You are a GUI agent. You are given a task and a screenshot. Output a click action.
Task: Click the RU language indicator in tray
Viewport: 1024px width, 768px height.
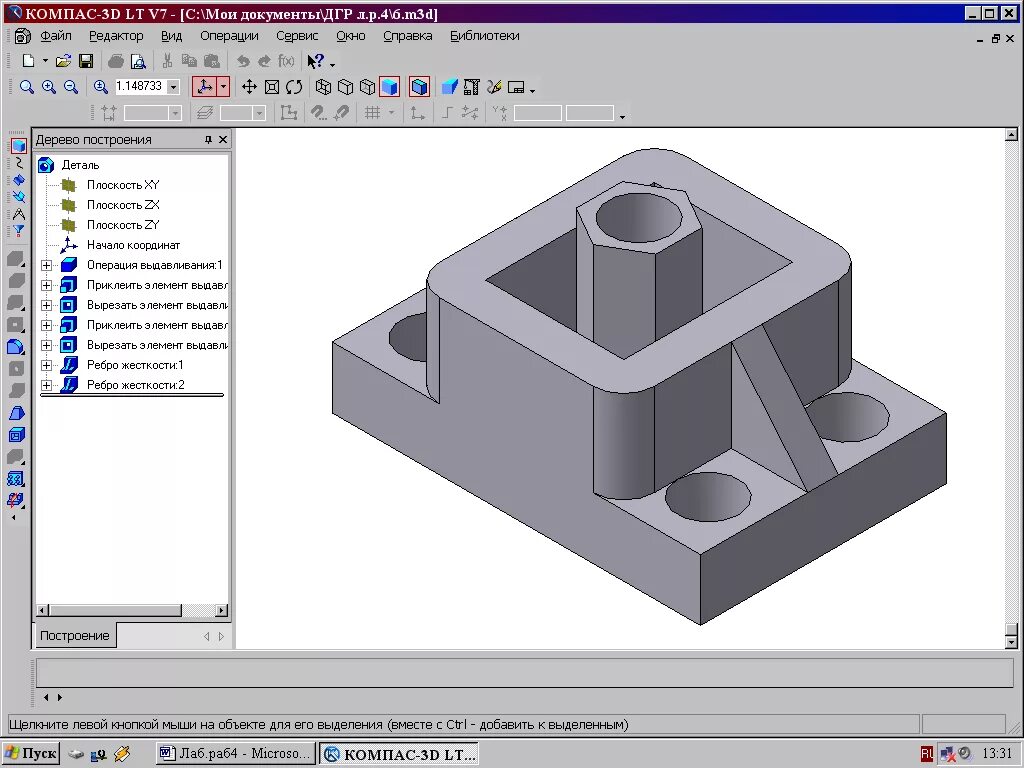coord(927,754)
